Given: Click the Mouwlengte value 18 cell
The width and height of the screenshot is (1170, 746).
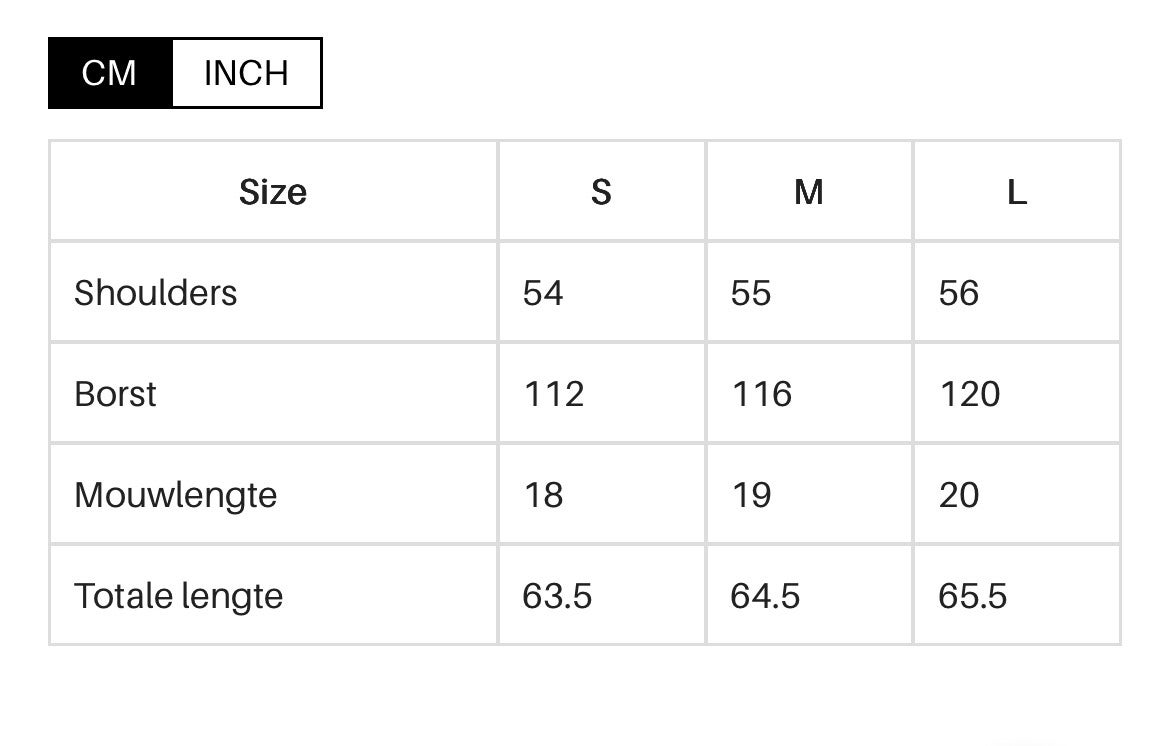Looking at the screenshot, I should tap(544, 495).
